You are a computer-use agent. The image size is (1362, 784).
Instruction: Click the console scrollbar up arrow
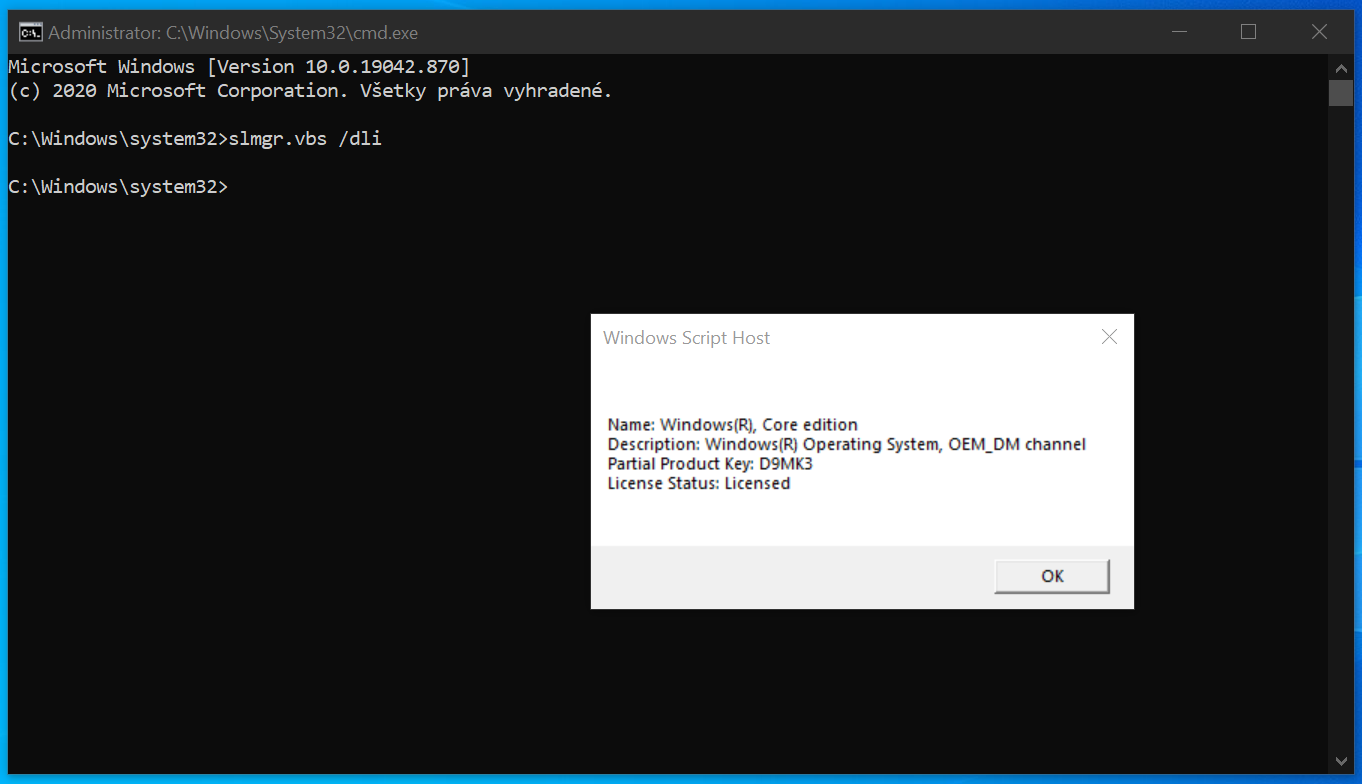tap(1341, 68)
